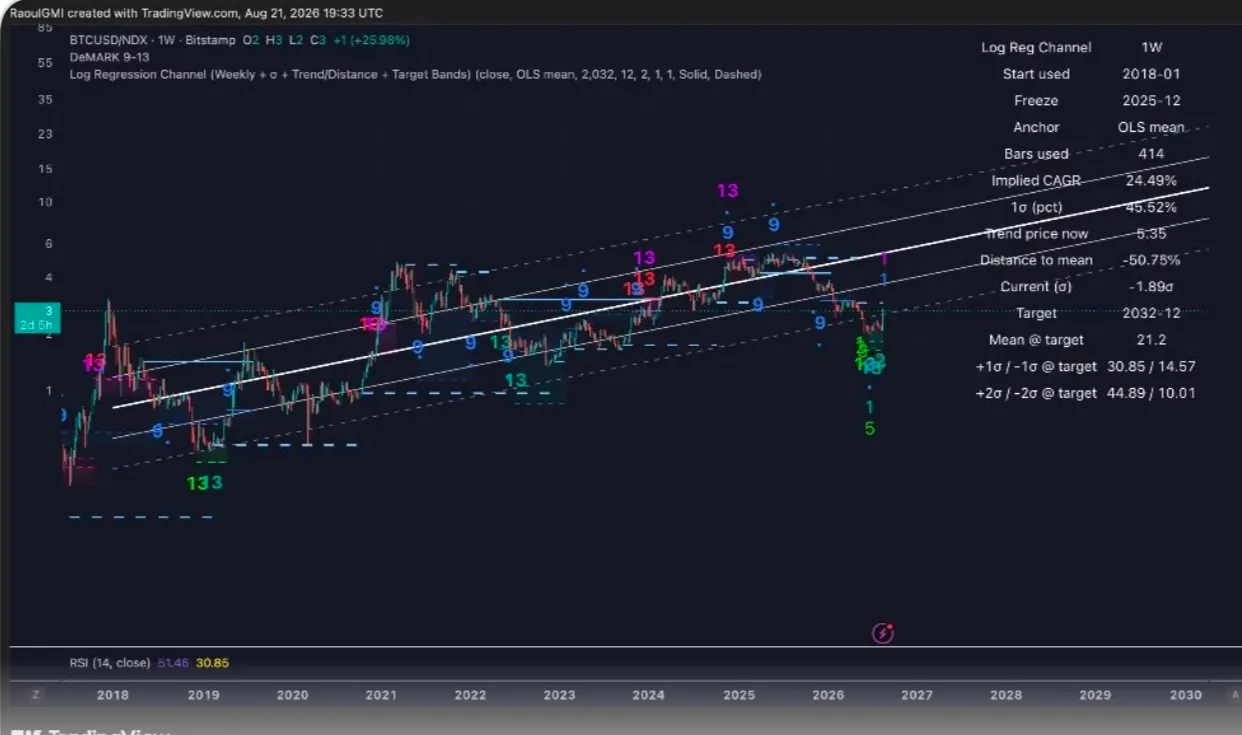Click the 'Mean @ target' label
Viewport: 1242px width, 735px height.
1036,340
